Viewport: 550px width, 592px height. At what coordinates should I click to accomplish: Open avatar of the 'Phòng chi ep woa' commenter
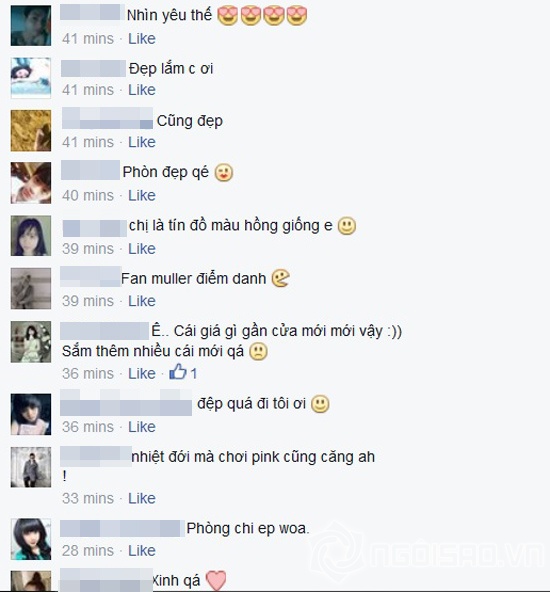point(31,539)
